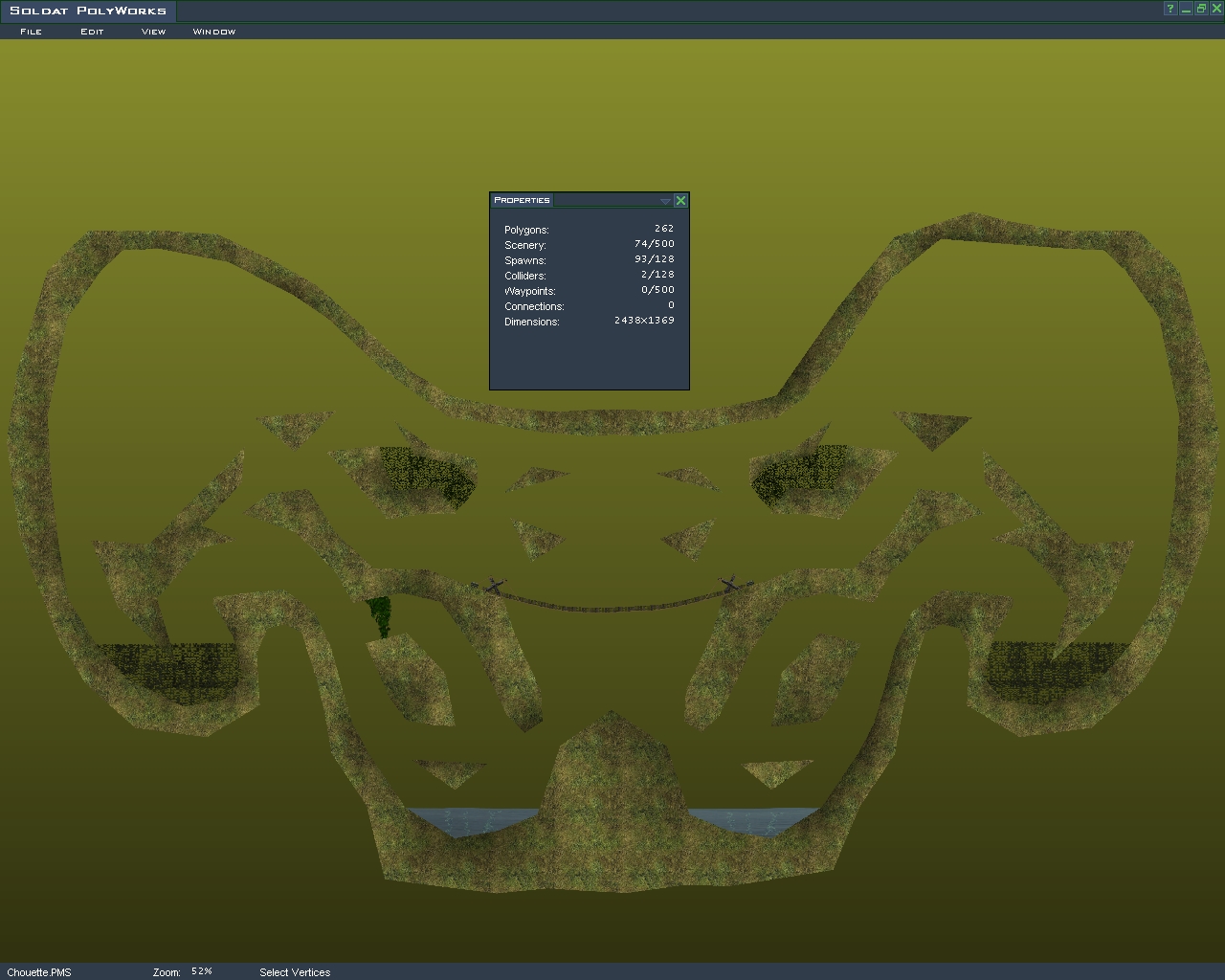This screenshot has height=980, width=1225.
Task: Collapse Properties panel with triangle arrow
Action: click(665, 201)
